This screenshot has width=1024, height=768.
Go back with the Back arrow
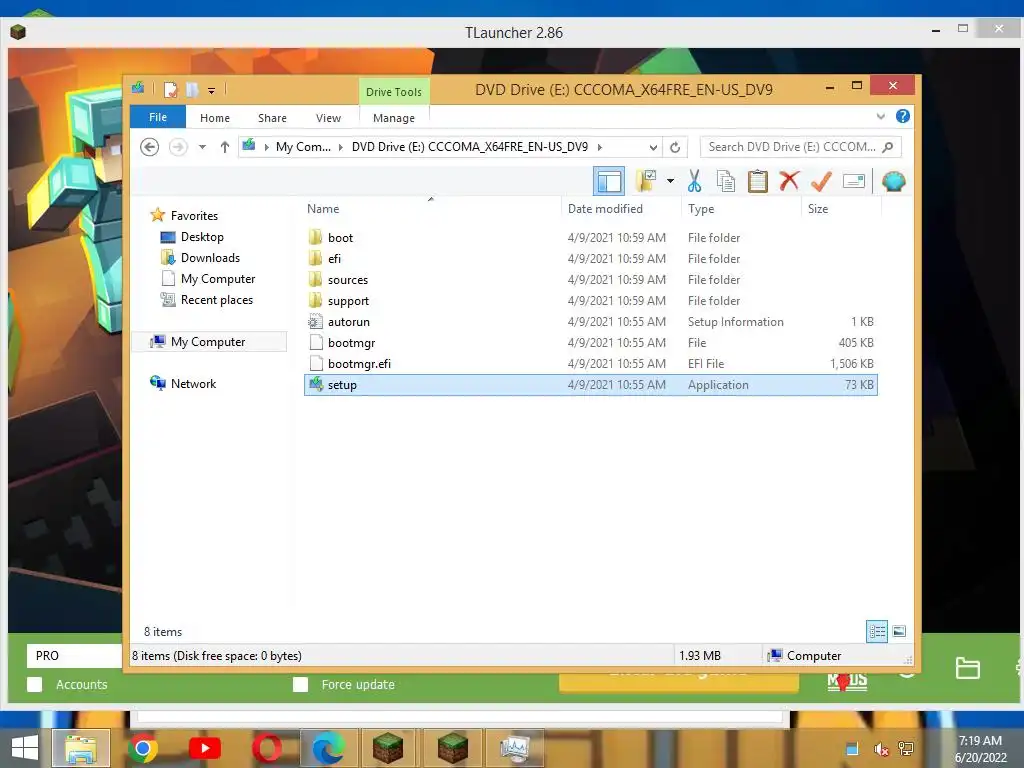(150, 147)
